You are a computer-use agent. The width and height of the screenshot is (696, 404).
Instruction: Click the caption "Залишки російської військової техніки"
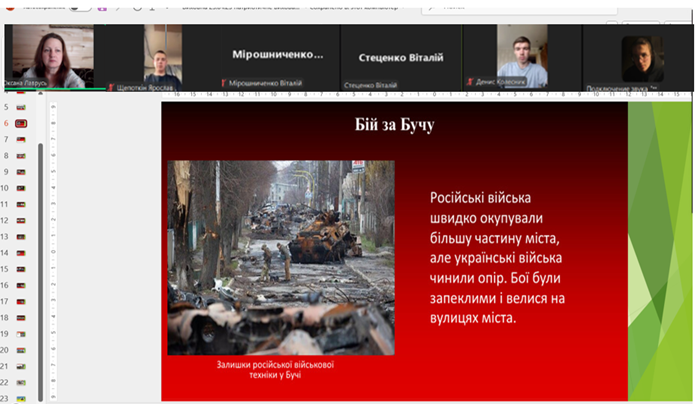click(x=275, y=369)
